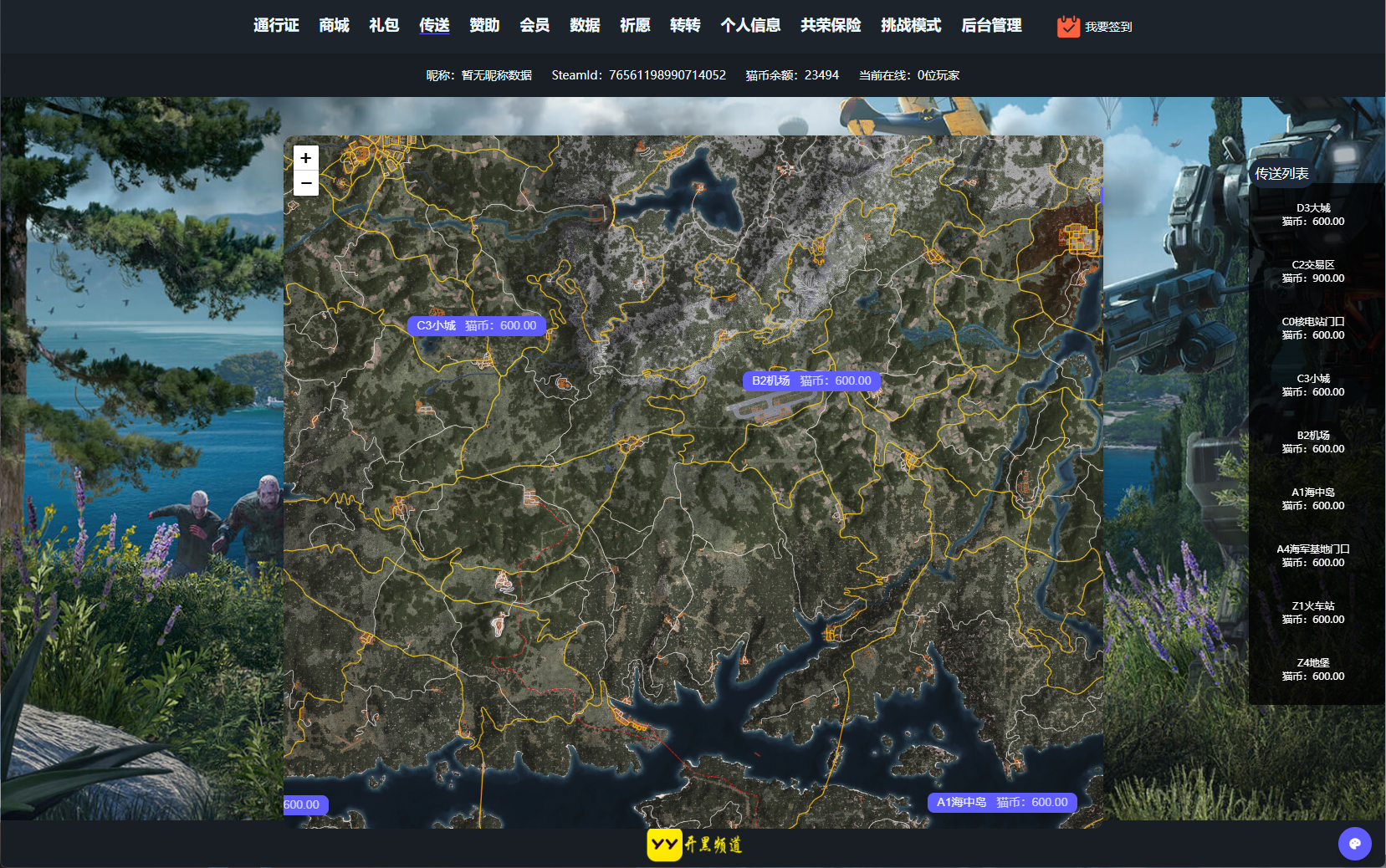Select the C3小城 map marker
Viewport: 1386px width, 868px height.
pyautogui.click(x=477, y=326)
